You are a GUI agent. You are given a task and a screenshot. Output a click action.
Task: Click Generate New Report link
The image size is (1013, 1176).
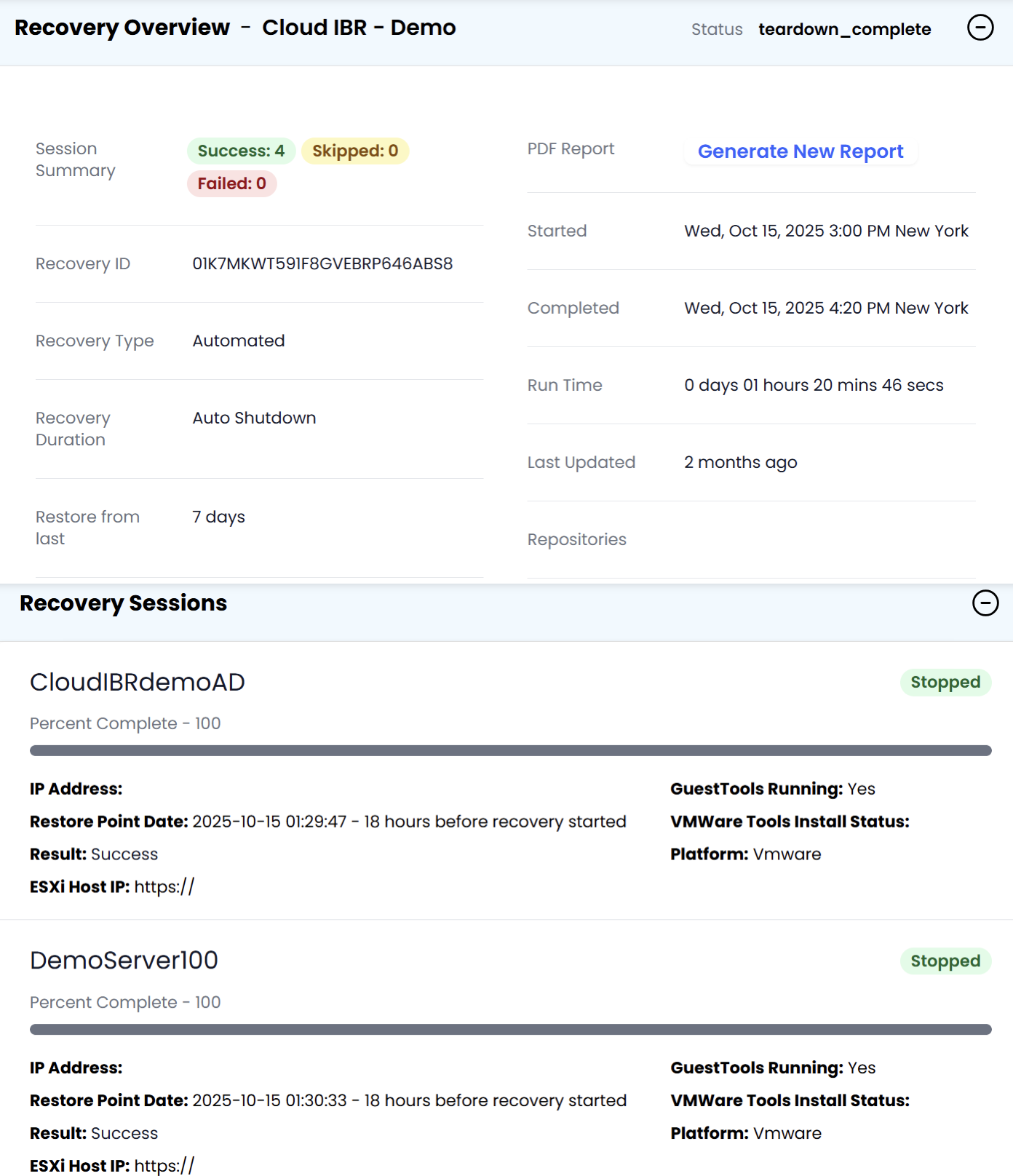pyautogui.click(x=800, y=151)
